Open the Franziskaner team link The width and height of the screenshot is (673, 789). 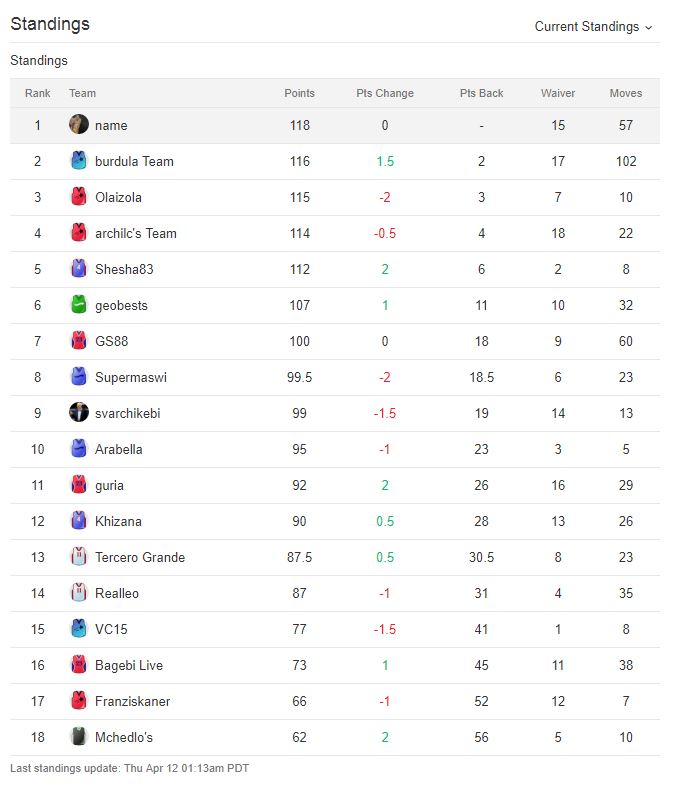point(132,701)
